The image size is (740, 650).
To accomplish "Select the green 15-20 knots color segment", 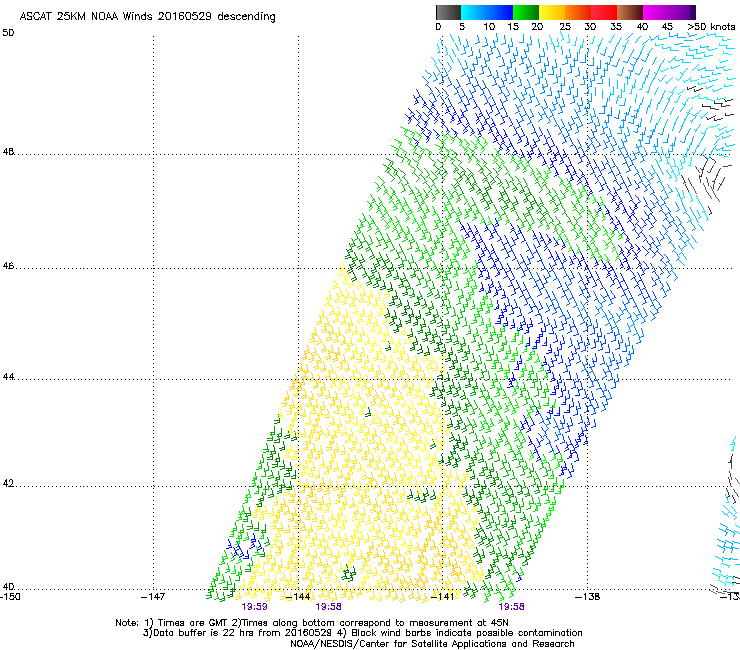I will pos(526,12).
